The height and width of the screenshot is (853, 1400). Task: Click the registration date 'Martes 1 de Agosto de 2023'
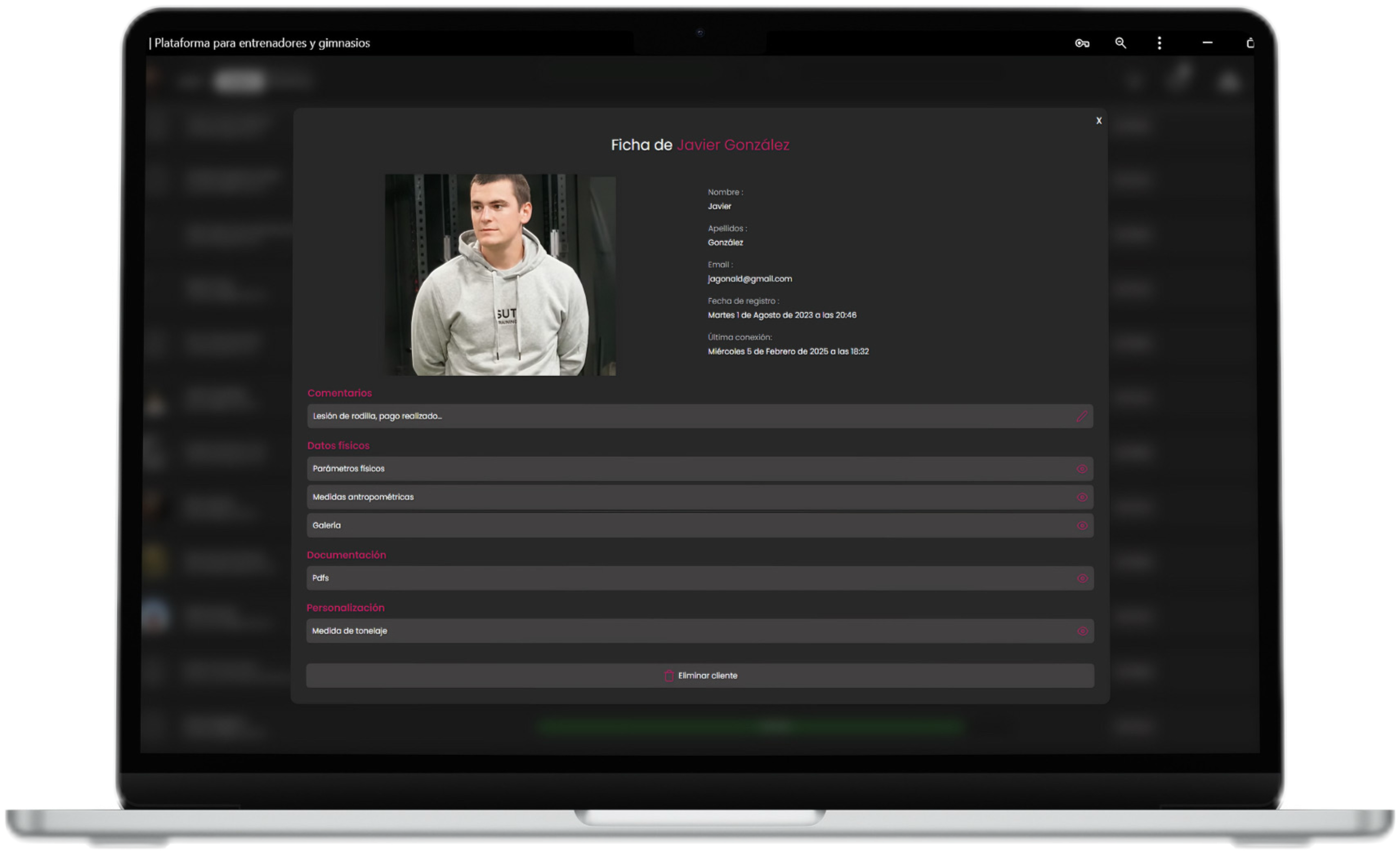coord(782,315)
